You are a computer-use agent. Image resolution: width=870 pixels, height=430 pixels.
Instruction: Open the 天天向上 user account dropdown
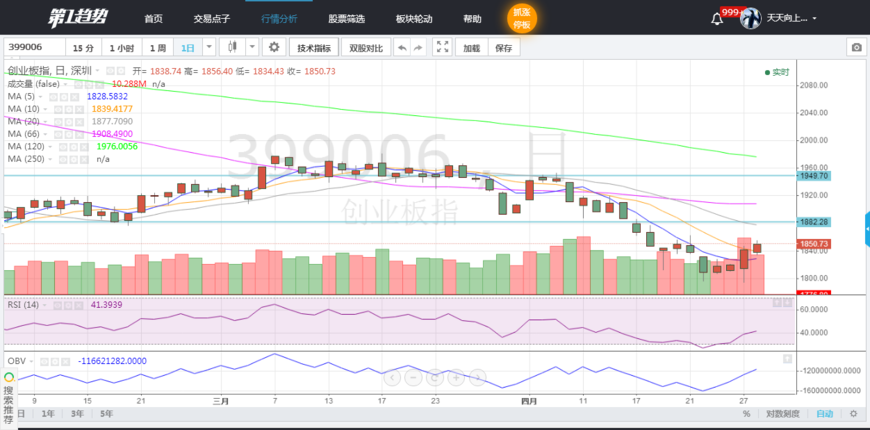click(791, 18)
